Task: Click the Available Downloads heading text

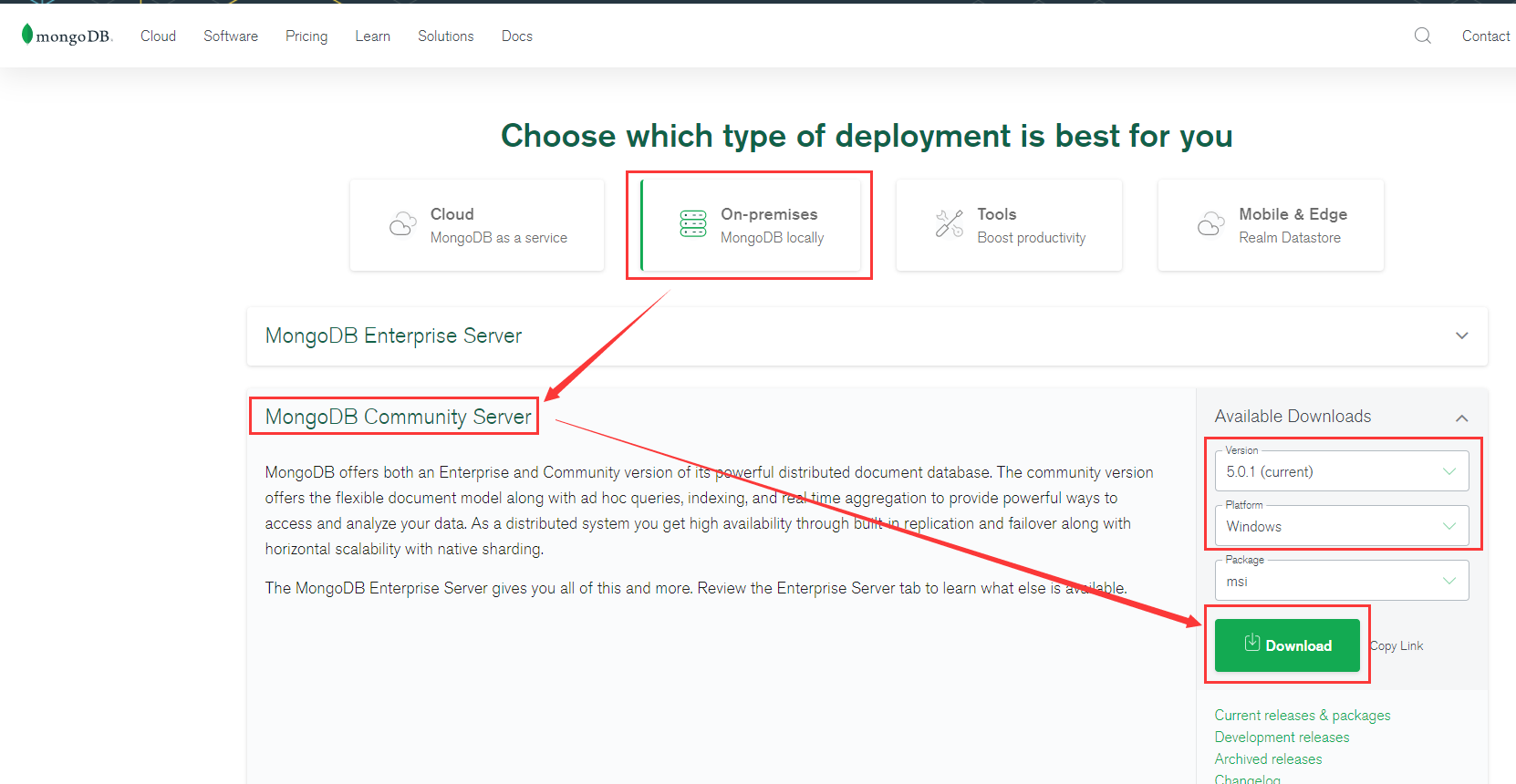Action: (x=1293, y=416)
